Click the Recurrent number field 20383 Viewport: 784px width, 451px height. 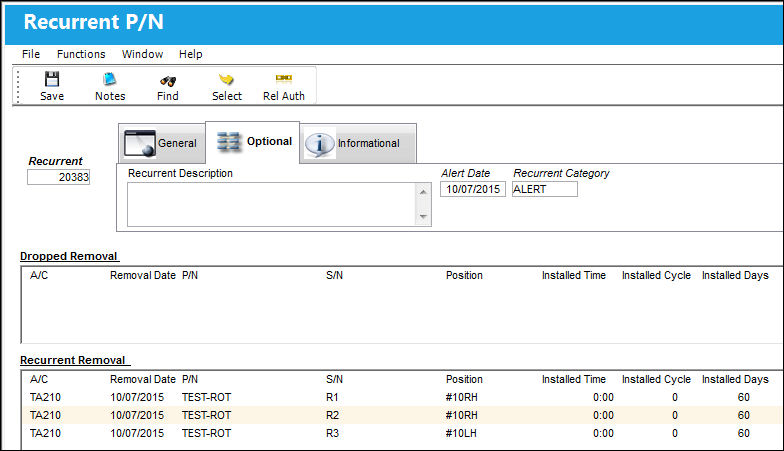[58, 177]
